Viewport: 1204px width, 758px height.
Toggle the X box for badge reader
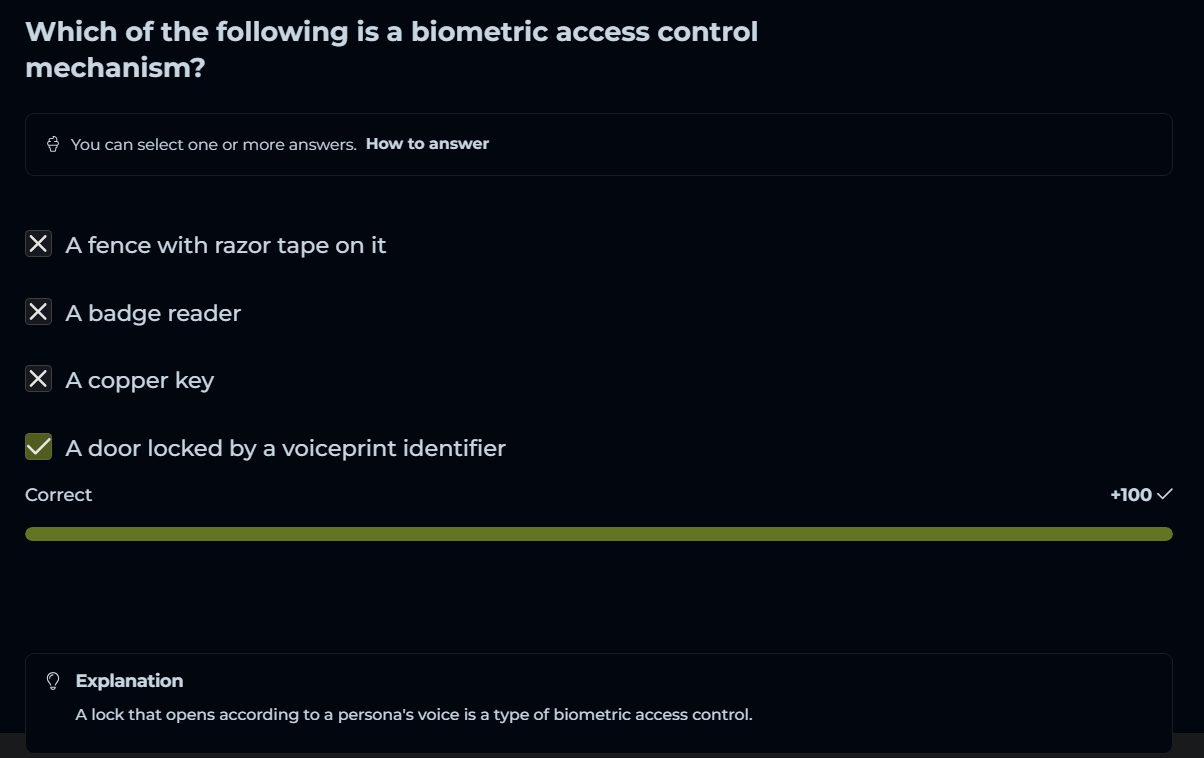(38, 312)
